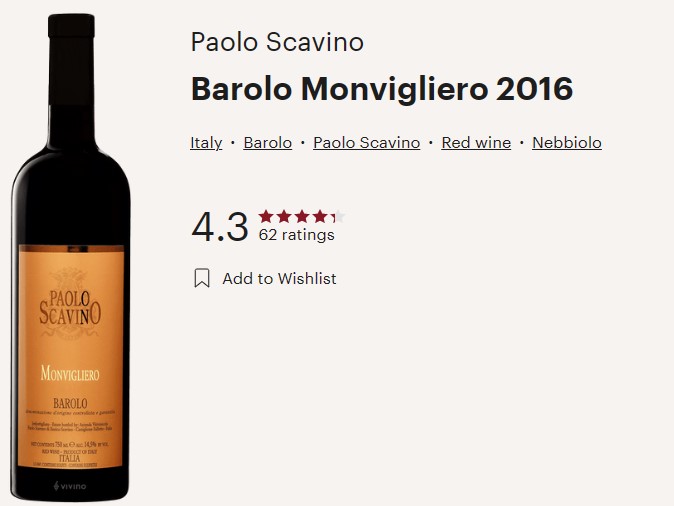The width and height of the screenshot is (674, 506).
Task: Click the orange Monvigliero bottle label
Action: point(71,356)
